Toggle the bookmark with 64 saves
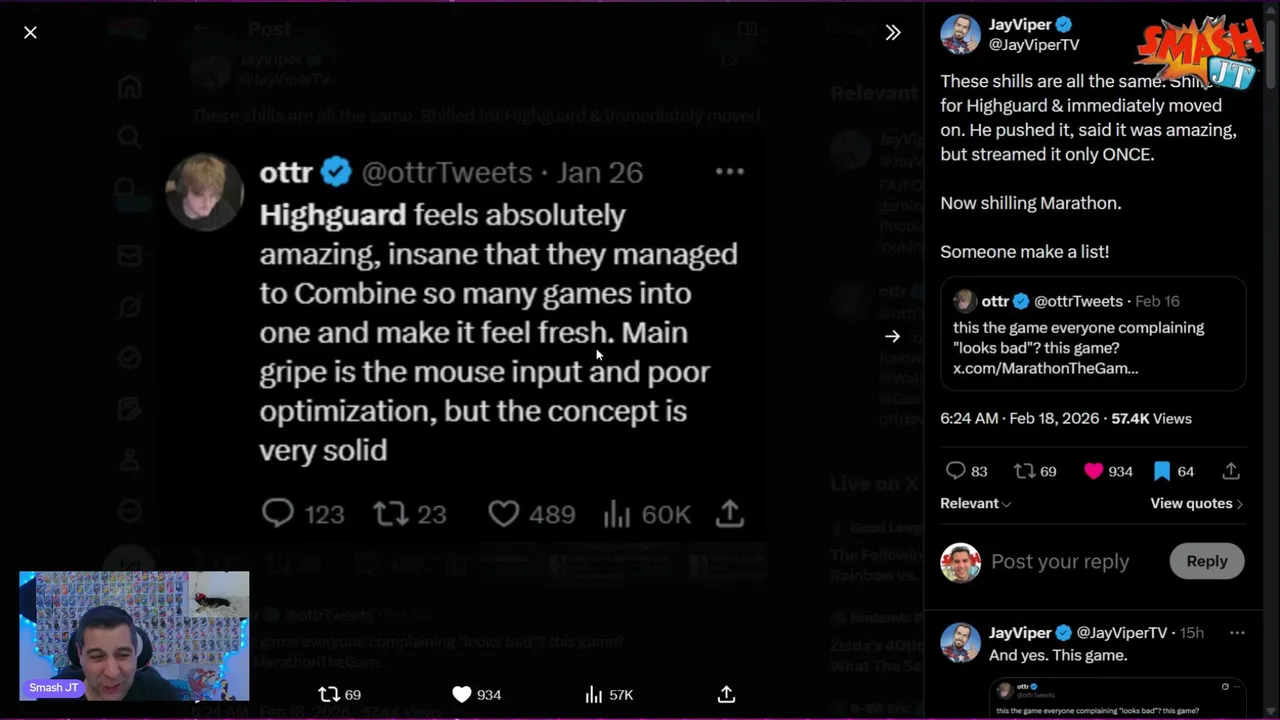Screen dimensions: 1280x720 tap(1162, 471)
